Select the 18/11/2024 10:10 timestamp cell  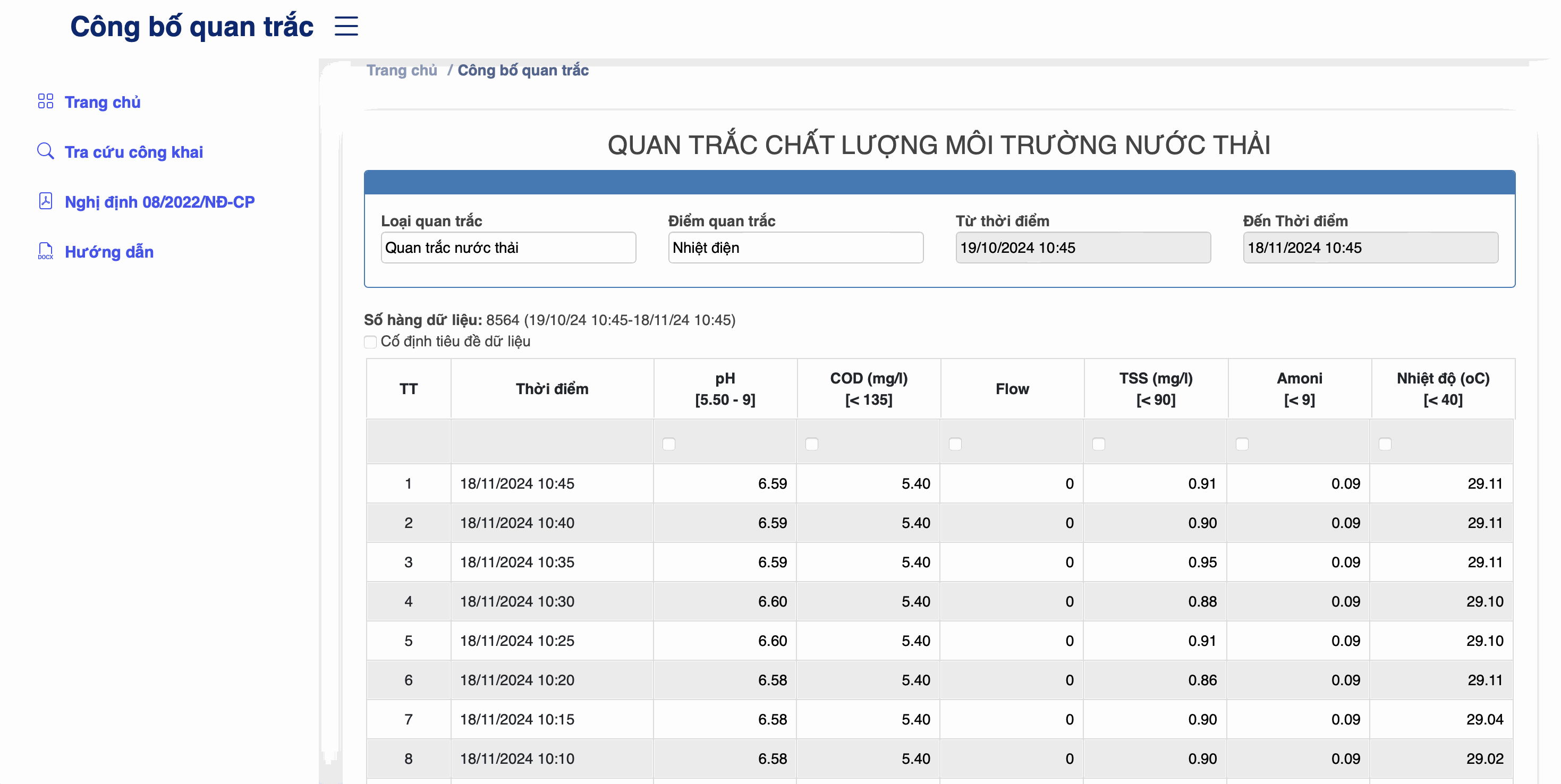point(552,759)
